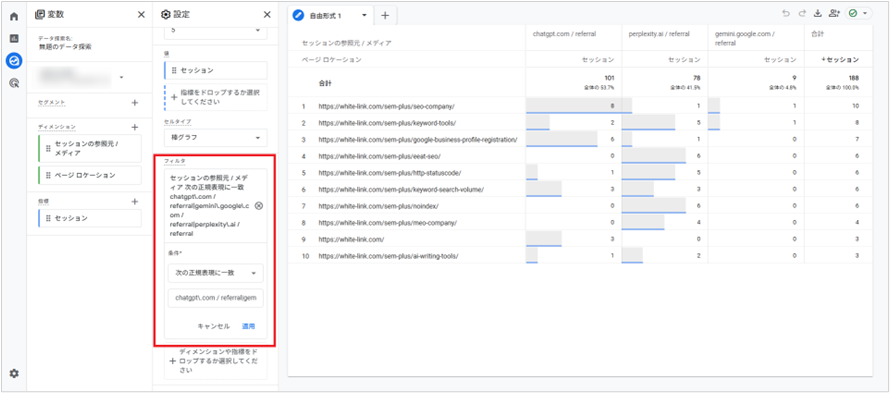Click the ai-writing-tools URL in row 10
Image resolution: width=890 pixels, height=393 pixels.
[x=388, y=256]
